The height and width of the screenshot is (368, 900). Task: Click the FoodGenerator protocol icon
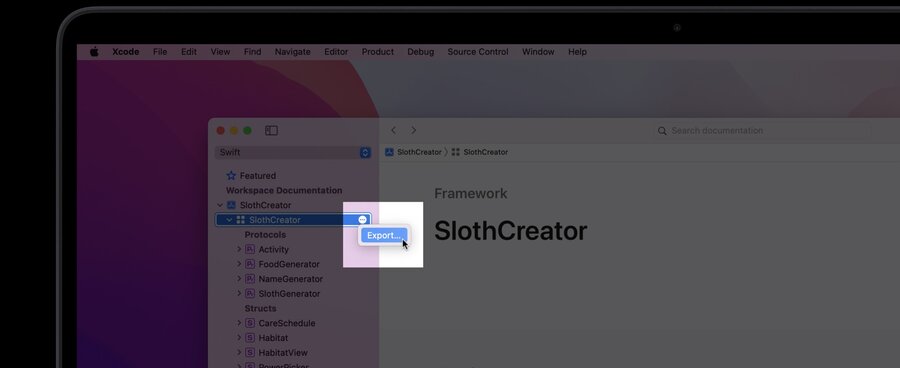[x=250, y=264]
